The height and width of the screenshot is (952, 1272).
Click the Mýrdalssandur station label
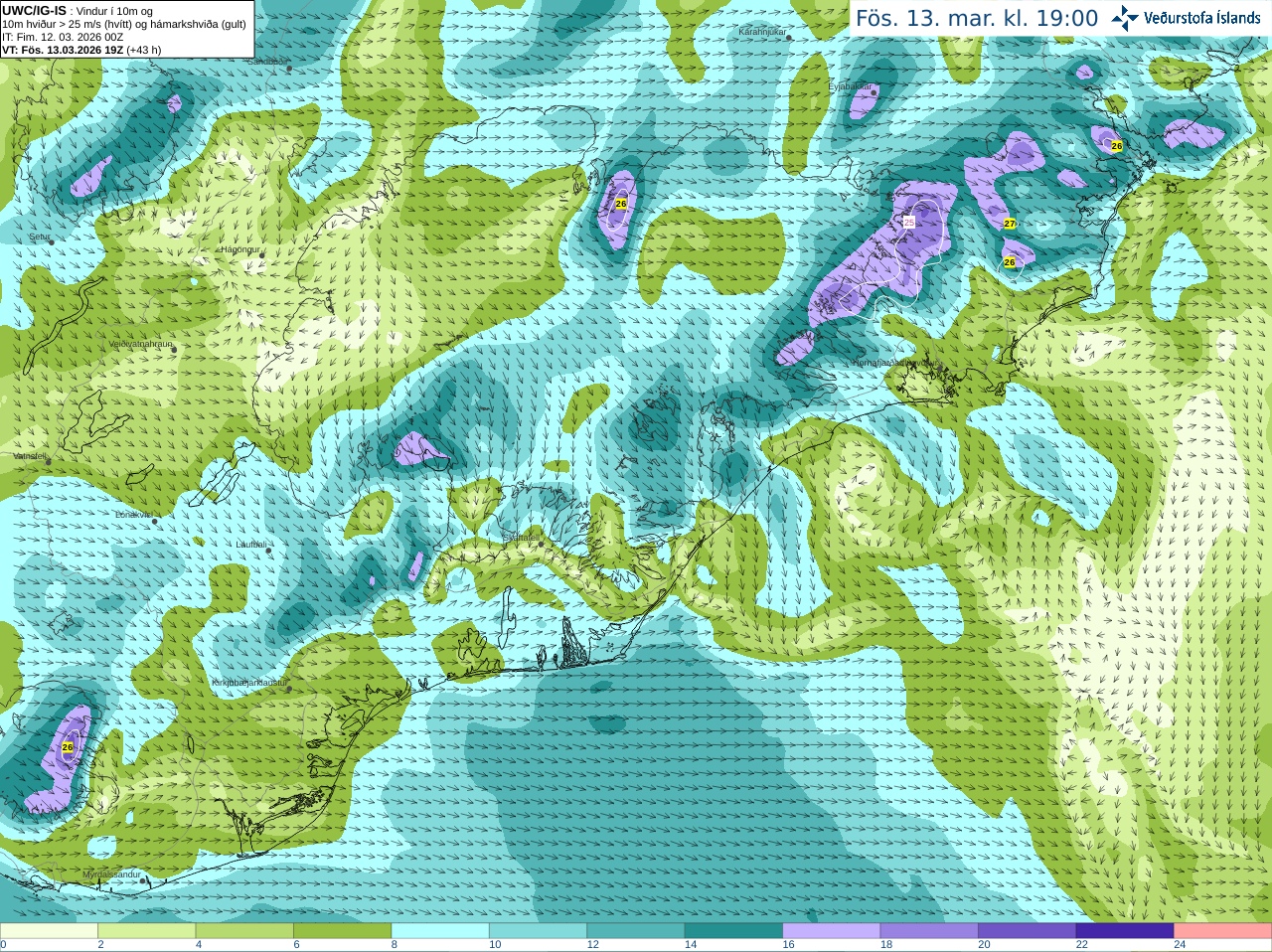(x=111, y=873)
